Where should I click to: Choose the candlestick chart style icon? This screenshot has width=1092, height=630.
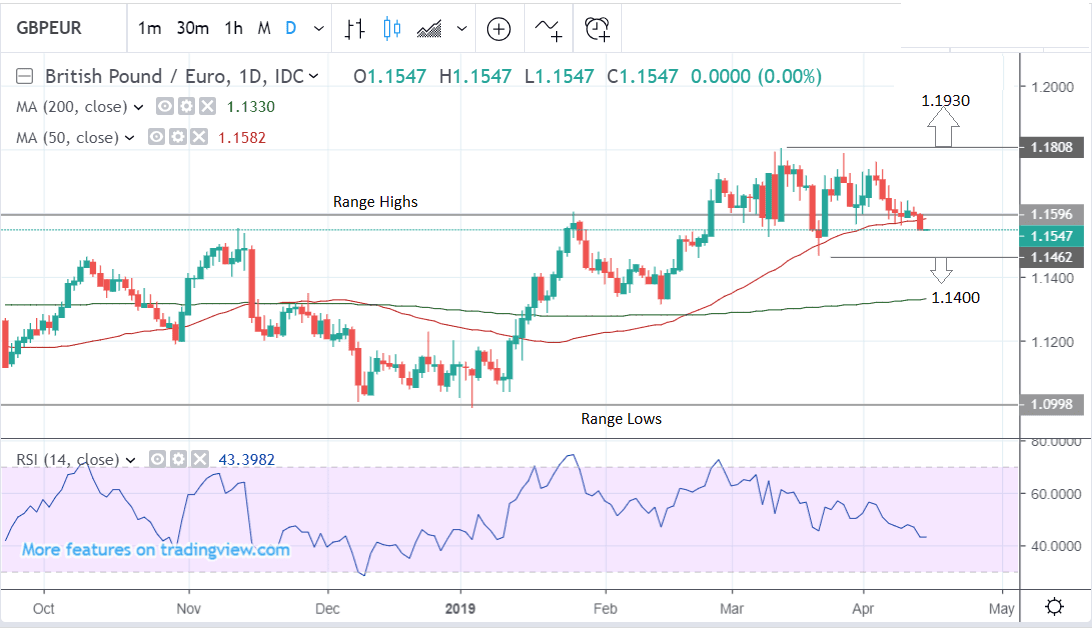[392, 29]
